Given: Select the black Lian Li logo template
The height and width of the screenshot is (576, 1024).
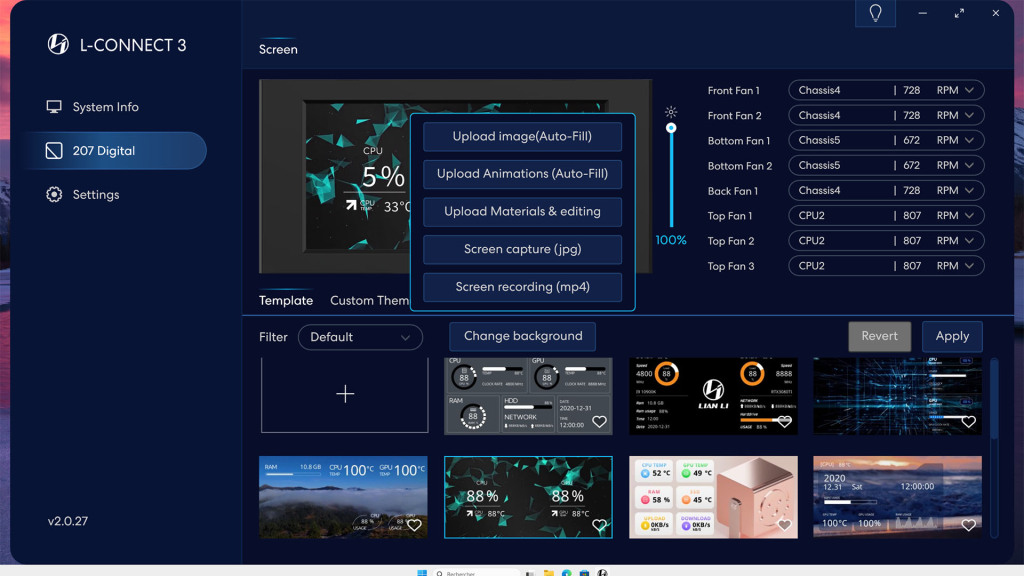Looking at the screenshot, I should click(713, 396).
